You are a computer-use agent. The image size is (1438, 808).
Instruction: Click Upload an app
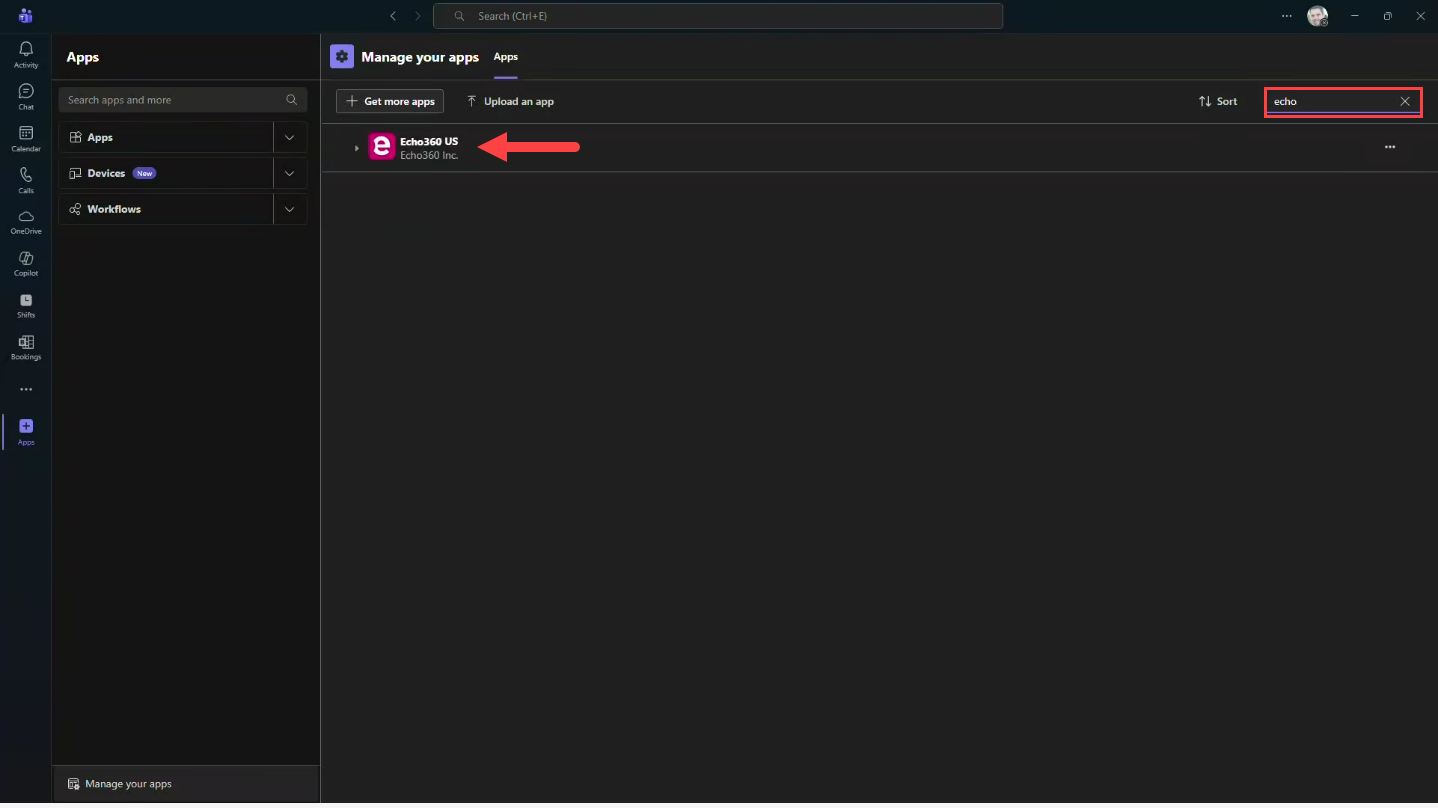[510, 101]
